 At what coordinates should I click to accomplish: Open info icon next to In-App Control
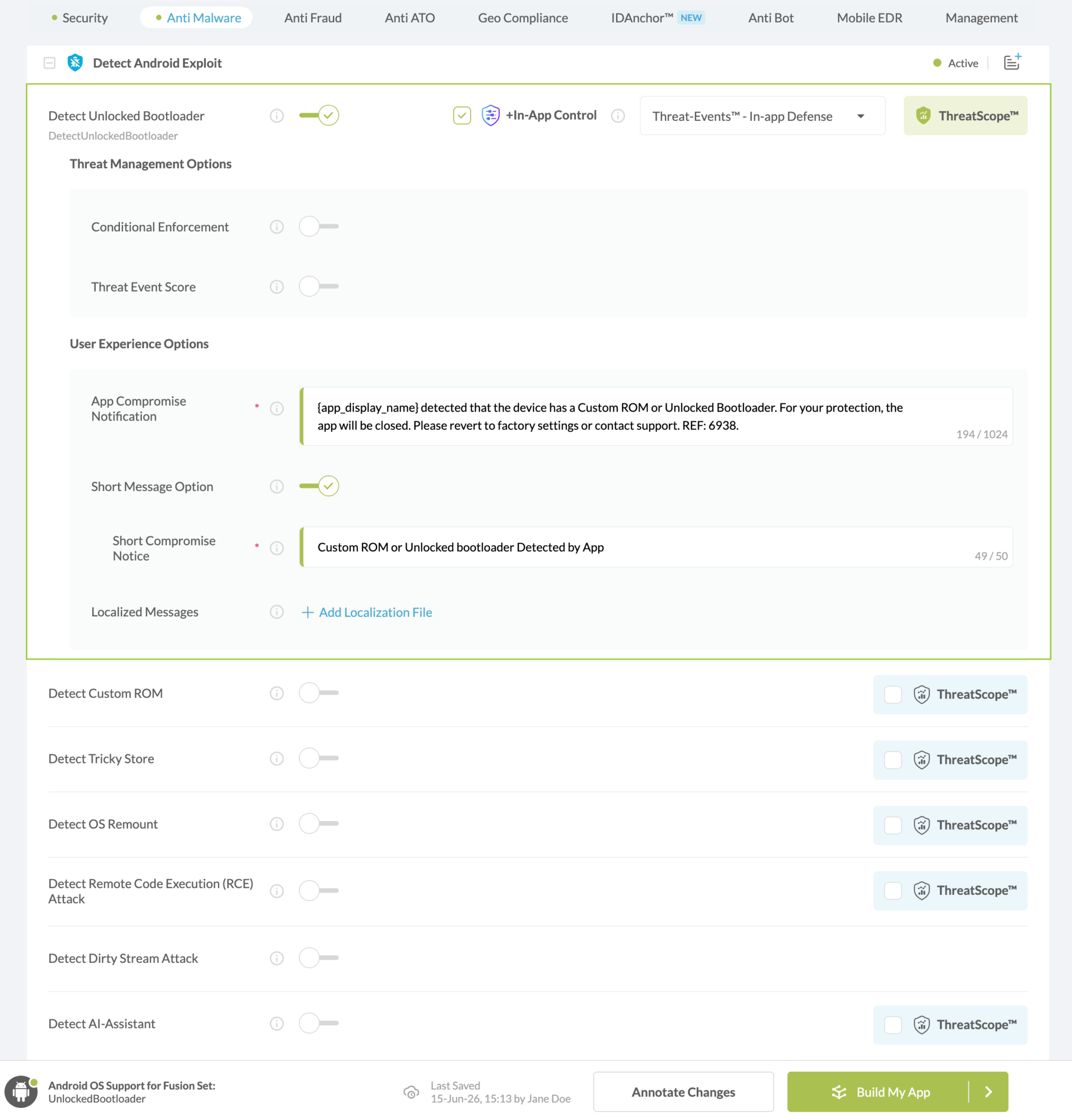[x=617, y=116]
